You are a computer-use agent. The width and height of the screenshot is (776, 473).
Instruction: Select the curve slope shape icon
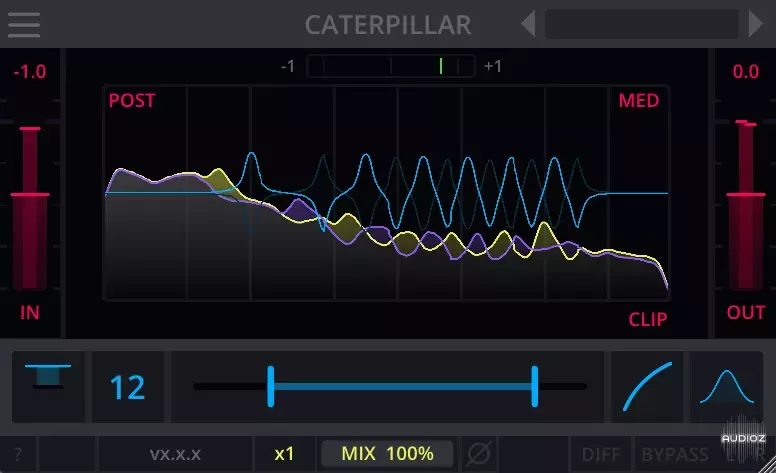647,386
